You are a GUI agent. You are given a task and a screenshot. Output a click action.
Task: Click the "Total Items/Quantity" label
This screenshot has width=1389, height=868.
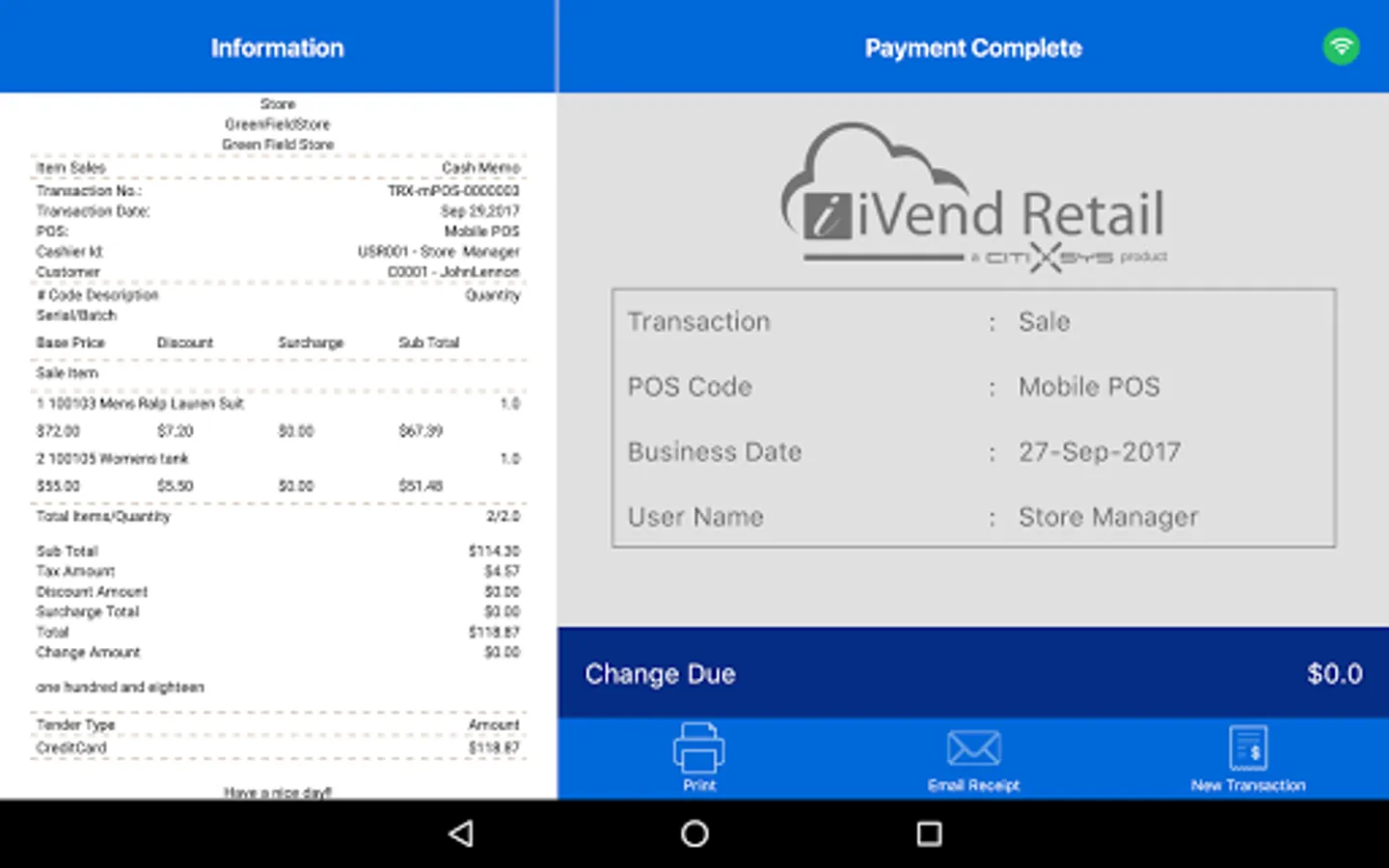tap(103, 517)
